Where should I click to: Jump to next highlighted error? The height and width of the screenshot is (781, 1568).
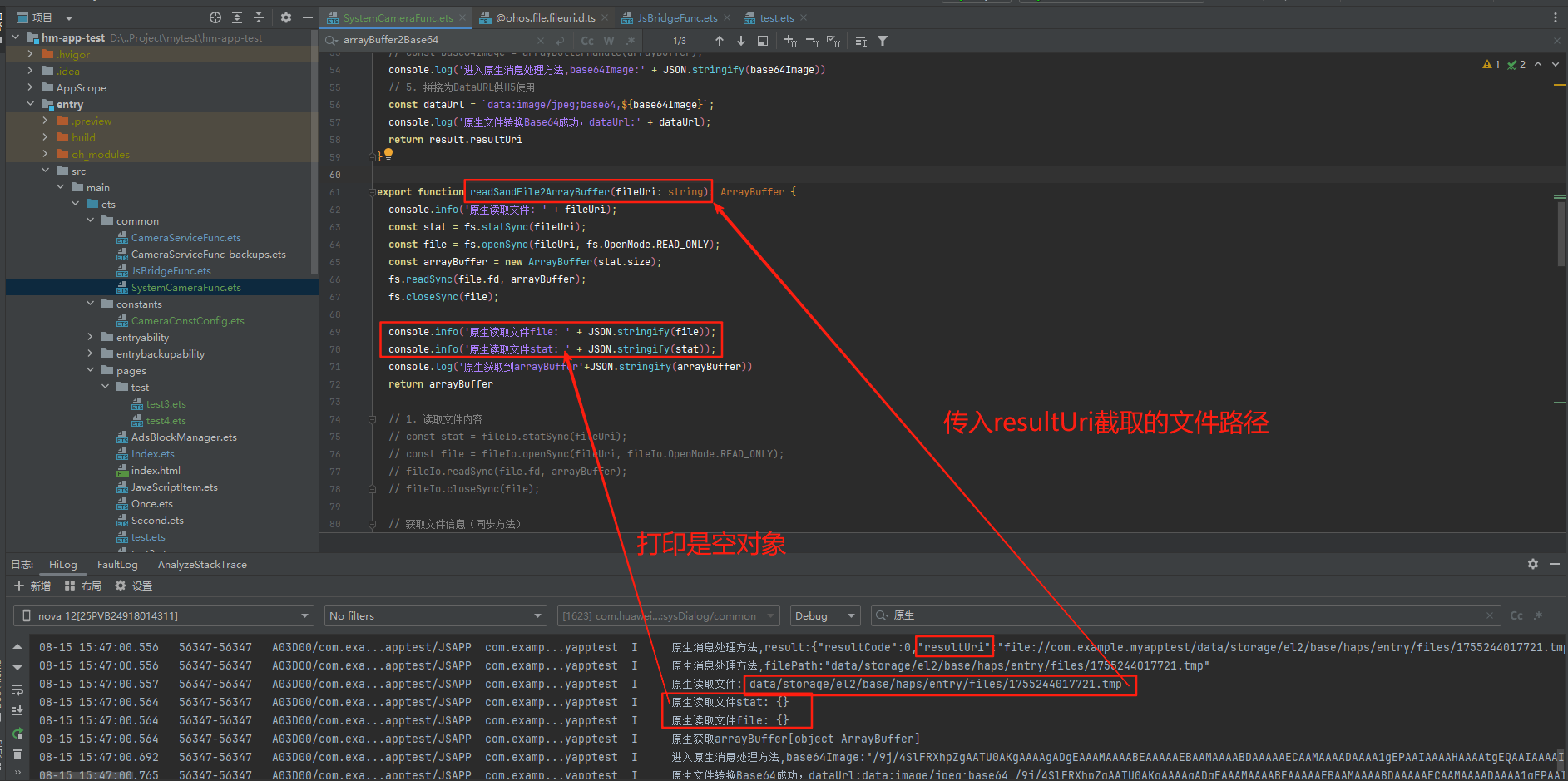pos(1556,64)
